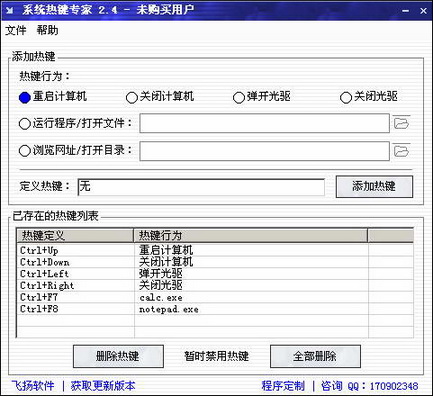Click the app icon in the title bar

(x=10, y=11)
